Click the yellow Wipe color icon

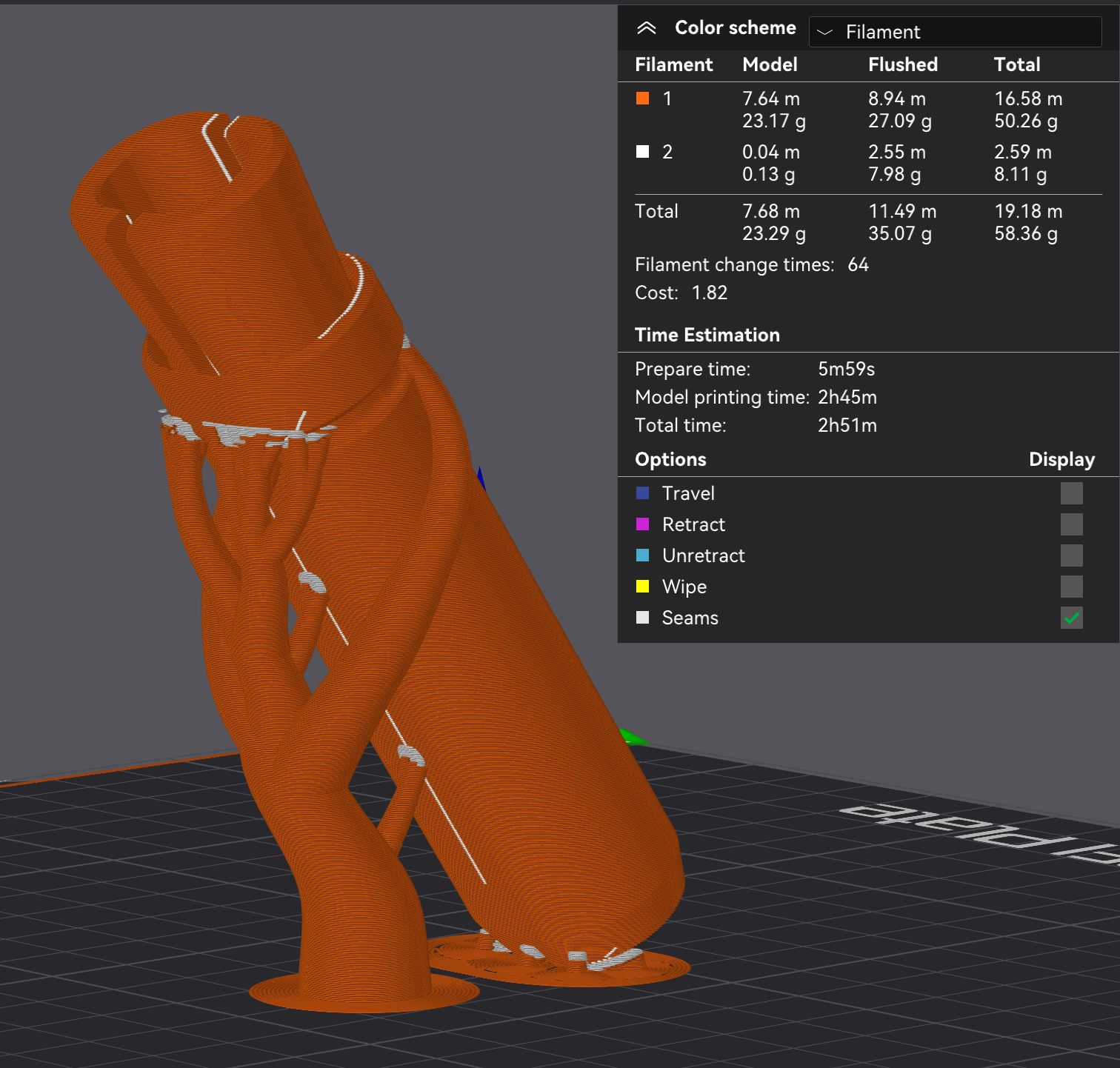click(x=643, y=587)
